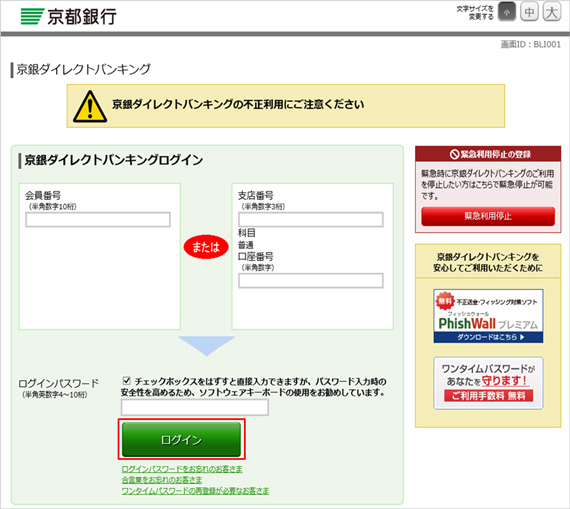The width and height of the screenshot is (570, 509).
Task: Click the yellow warning triangle icon
Action: 90,106
